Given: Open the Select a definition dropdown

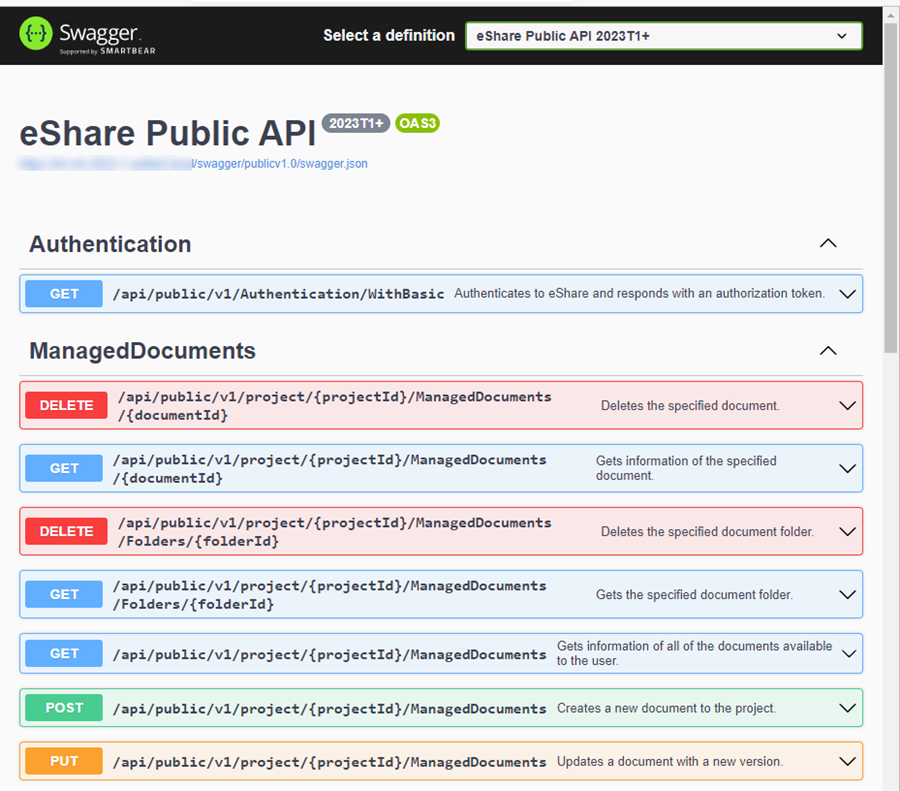Looking at the screenshot, I should click(x=663, y=36).
